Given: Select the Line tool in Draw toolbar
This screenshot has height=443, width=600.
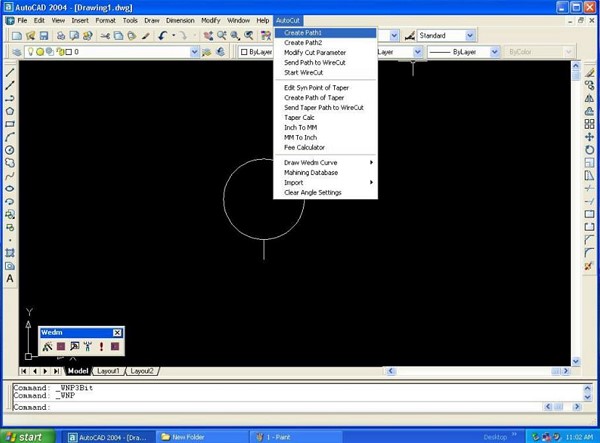Looking at the screenshot, I should coord(10,72).
